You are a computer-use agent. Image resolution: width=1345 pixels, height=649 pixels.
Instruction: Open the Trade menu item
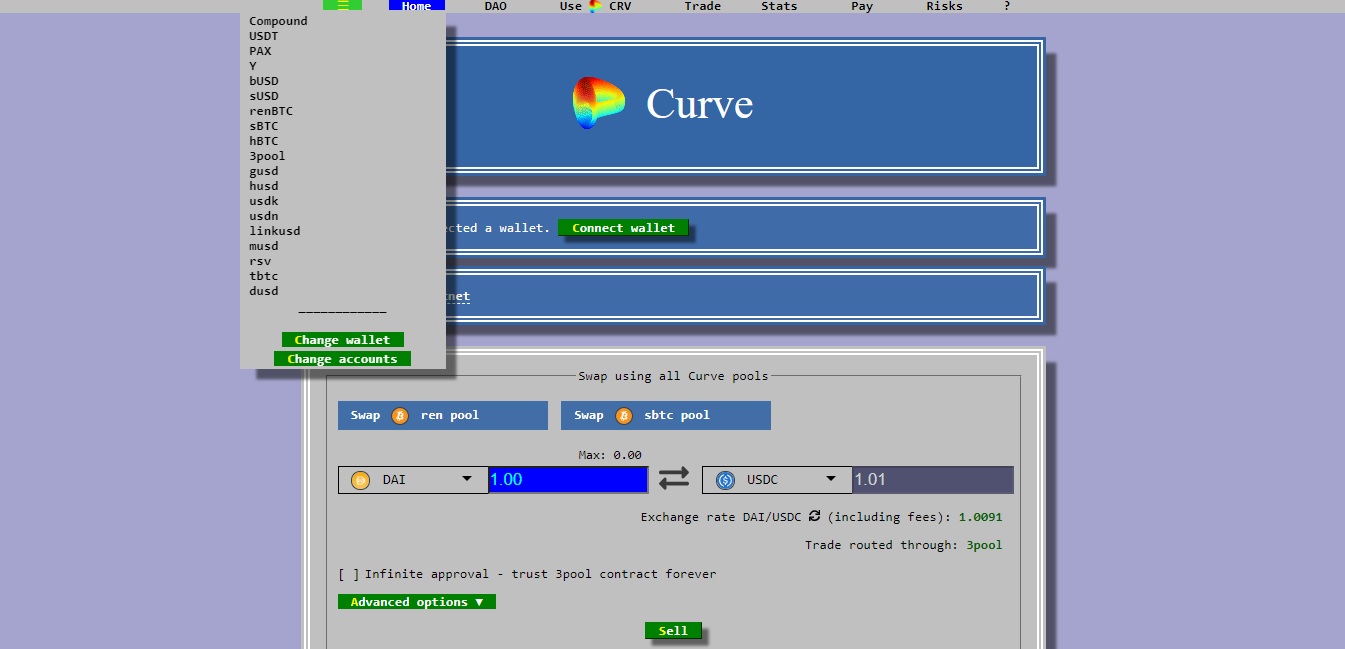pyautogui.click(x=702, y=6)
